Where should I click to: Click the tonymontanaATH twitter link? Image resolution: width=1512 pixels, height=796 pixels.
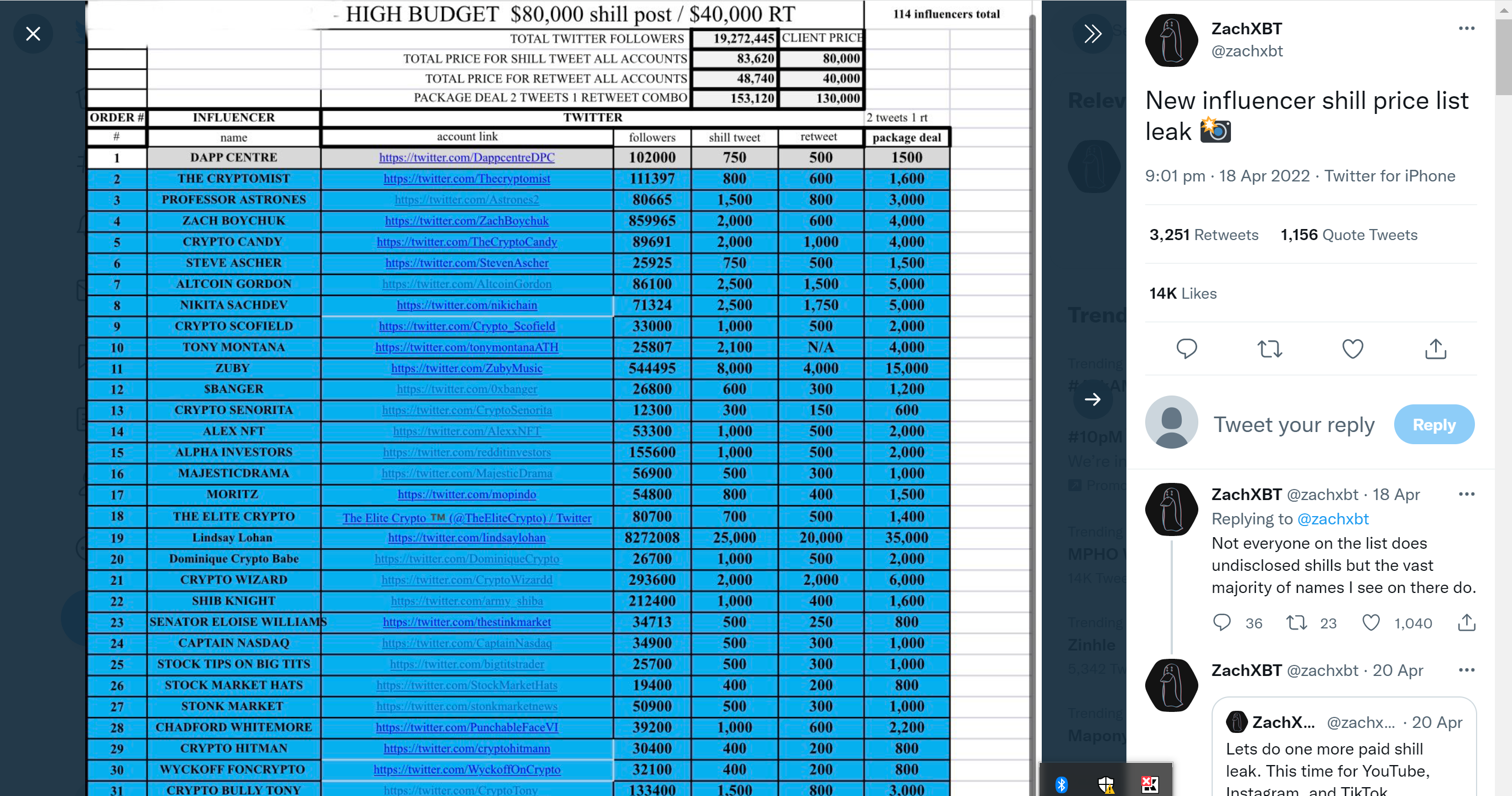466,347
